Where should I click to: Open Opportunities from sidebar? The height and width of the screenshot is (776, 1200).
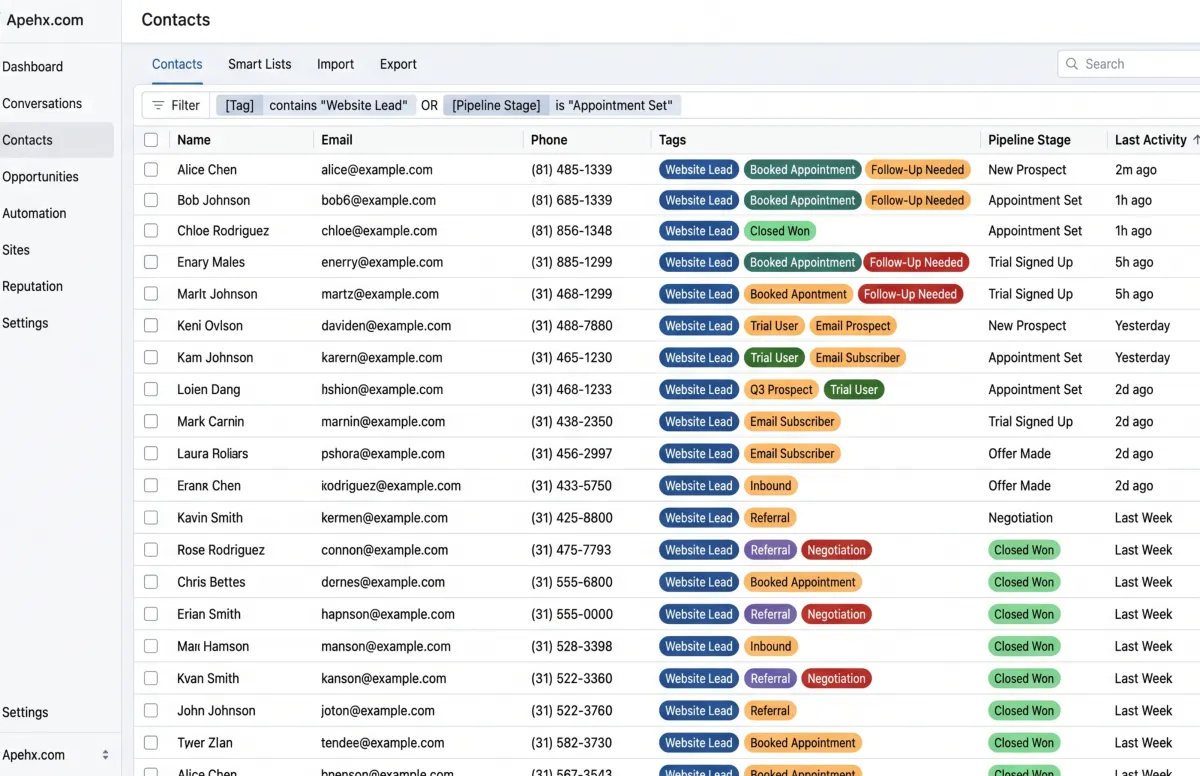pyautogui.click(x=40, y=177)
